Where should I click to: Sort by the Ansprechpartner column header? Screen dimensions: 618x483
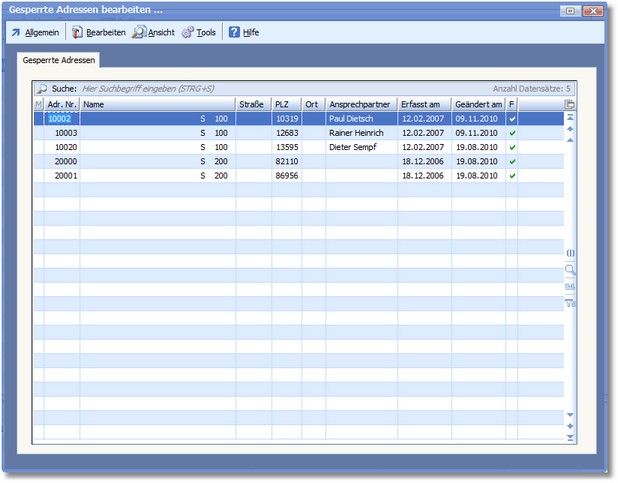[x=360, y=104]
